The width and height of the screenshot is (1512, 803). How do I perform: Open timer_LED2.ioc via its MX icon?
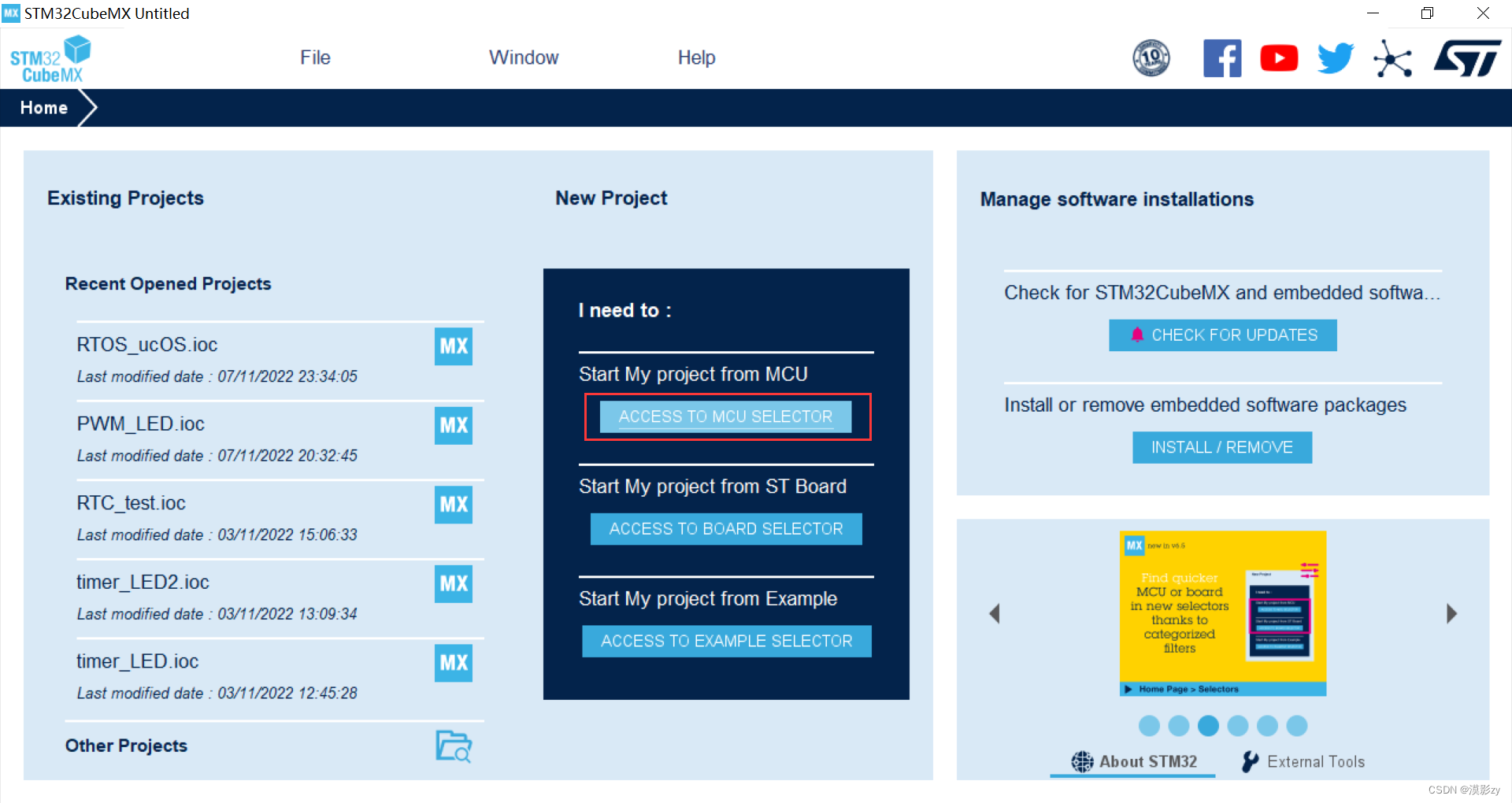pos(454,584)
